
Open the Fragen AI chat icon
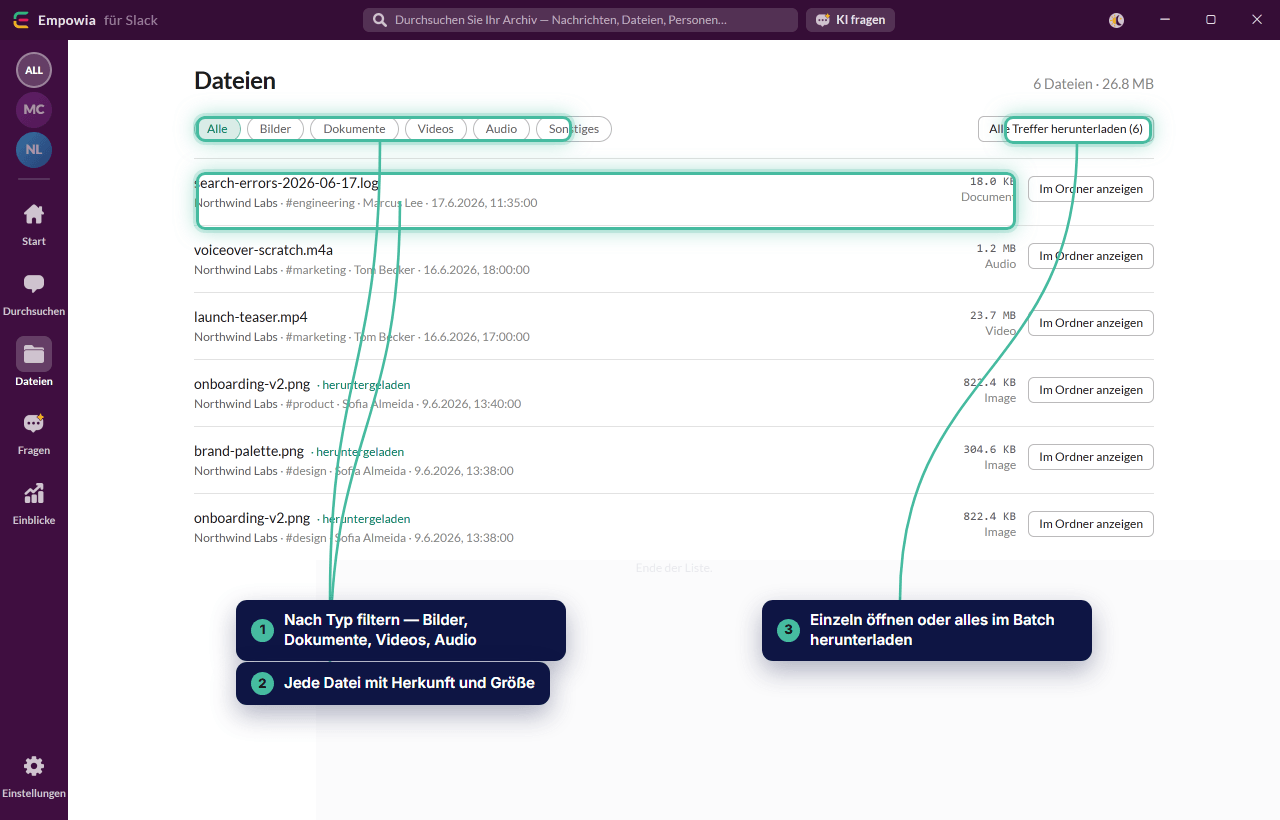pos(34,423)
